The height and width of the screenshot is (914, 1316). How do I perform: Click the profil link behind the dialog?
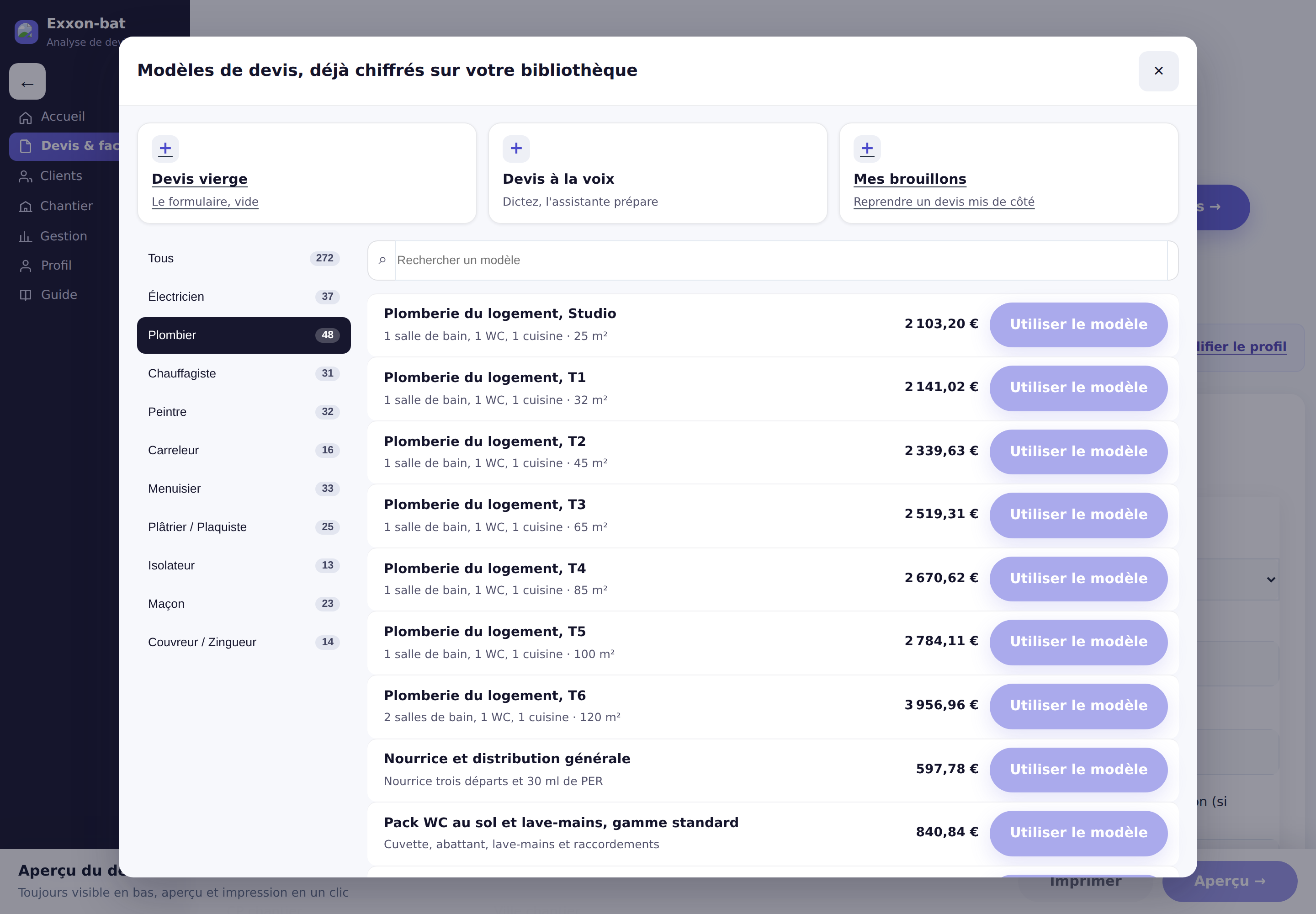click(x=1242, y=347)
